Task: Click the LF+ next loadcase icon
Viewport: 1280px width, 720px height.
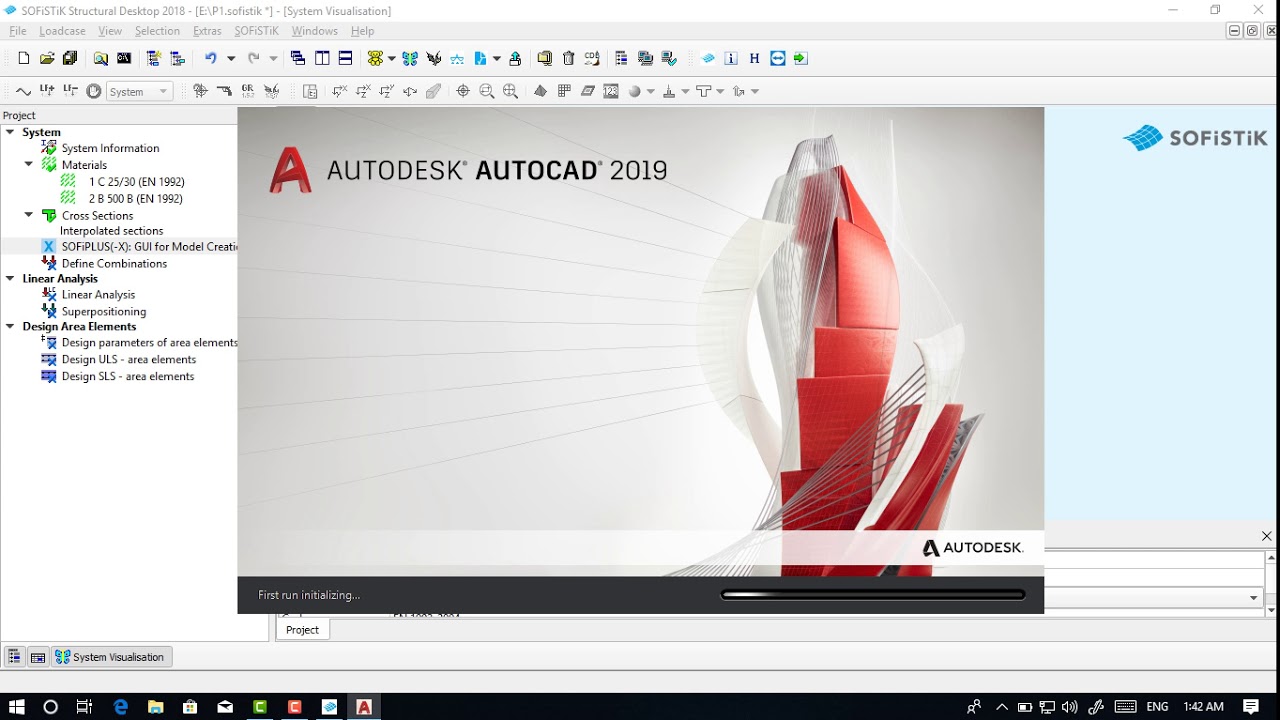Action: pyautogui.click(x=47, y=91)
